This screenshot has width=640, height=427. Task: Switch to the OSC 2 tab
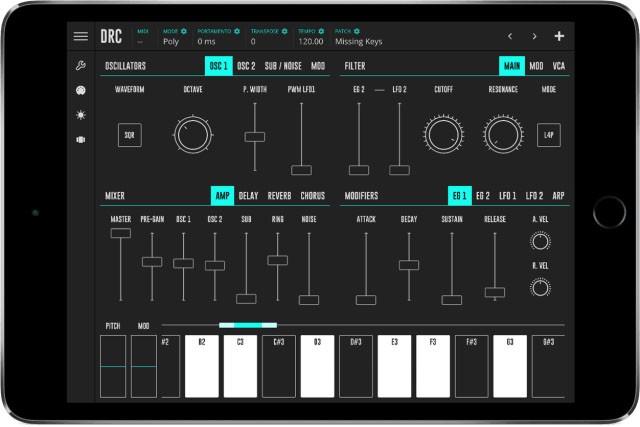(x=246, y=66)
